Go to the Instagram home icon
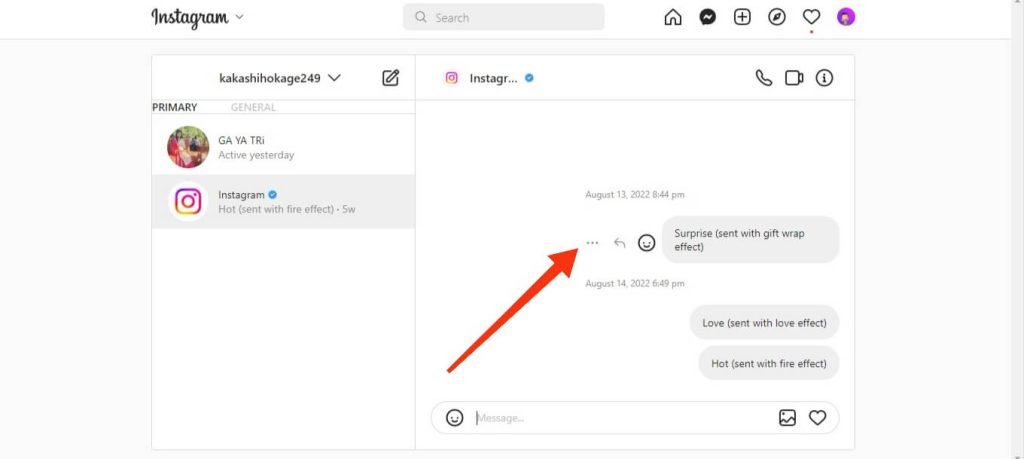 pos(672,18)
